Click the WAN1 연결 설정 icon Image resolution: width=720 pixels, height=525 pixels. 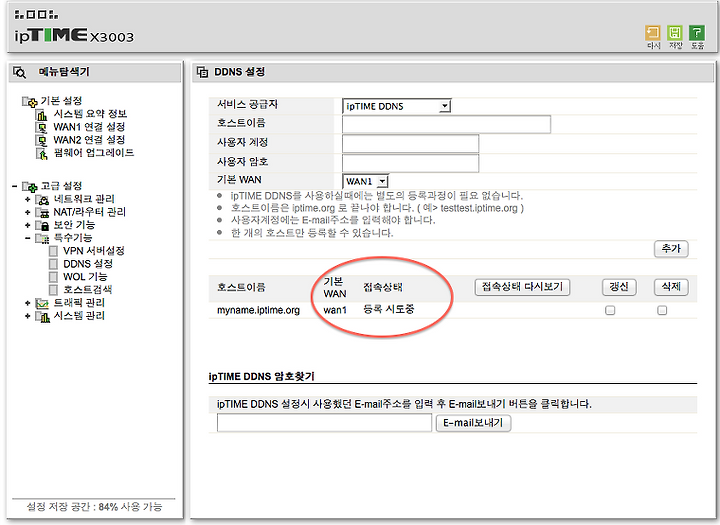click(42, 127)
